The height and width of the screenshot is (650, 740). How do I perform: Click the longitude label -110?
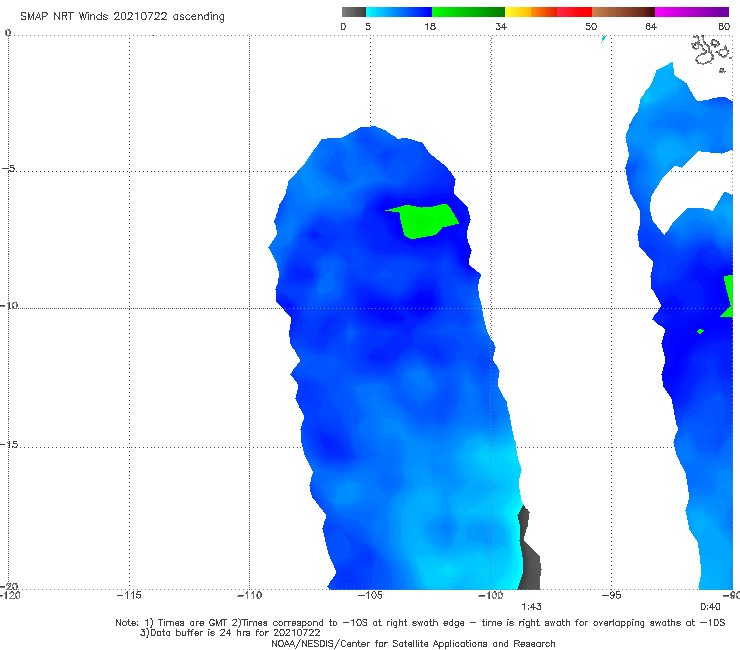[x=249, y=595]
